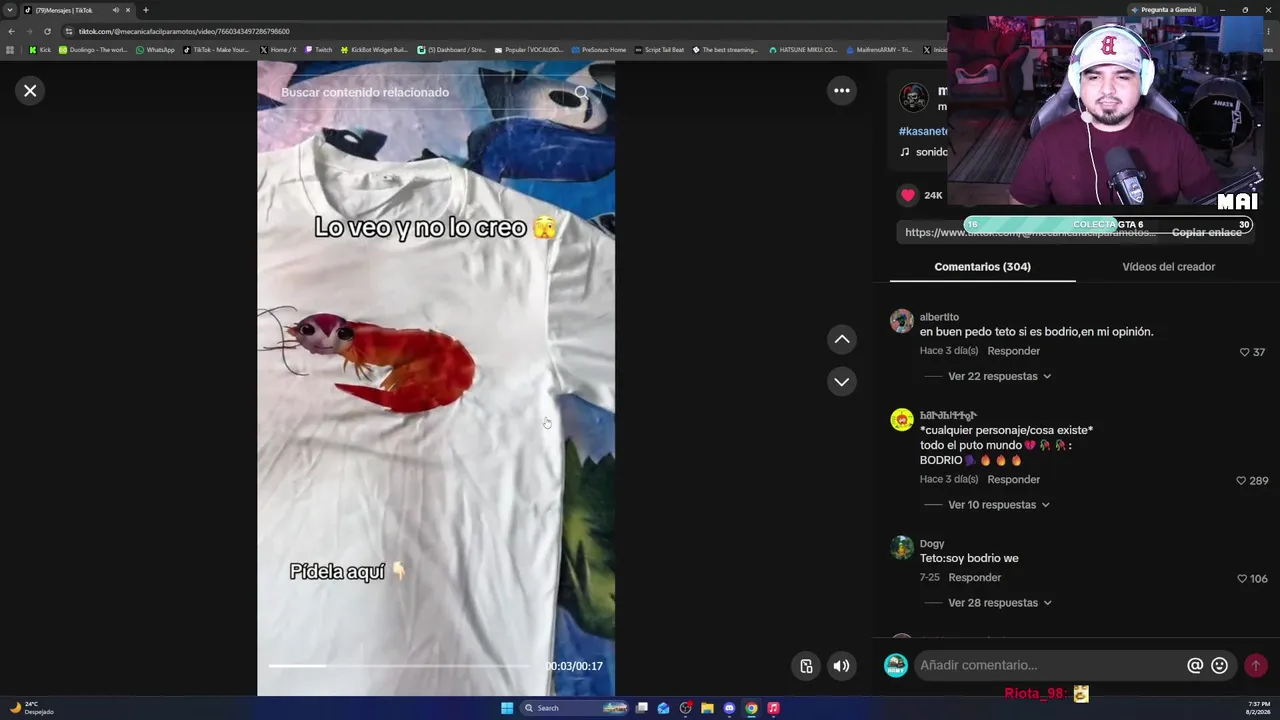Open the weather widget showing 24°C

pyautogui.click(x=32, y=708)
